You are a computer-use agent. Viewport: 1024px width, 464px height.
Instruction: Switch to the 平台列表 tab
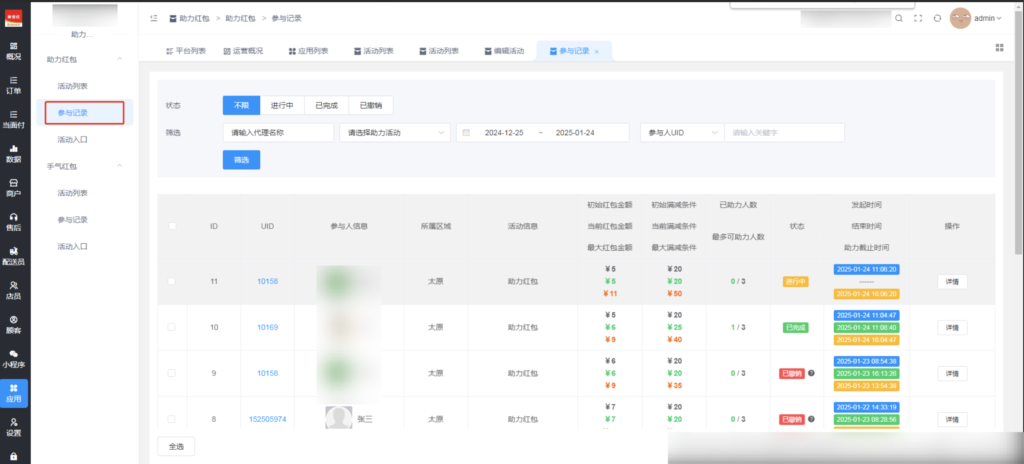coord(186,51)
